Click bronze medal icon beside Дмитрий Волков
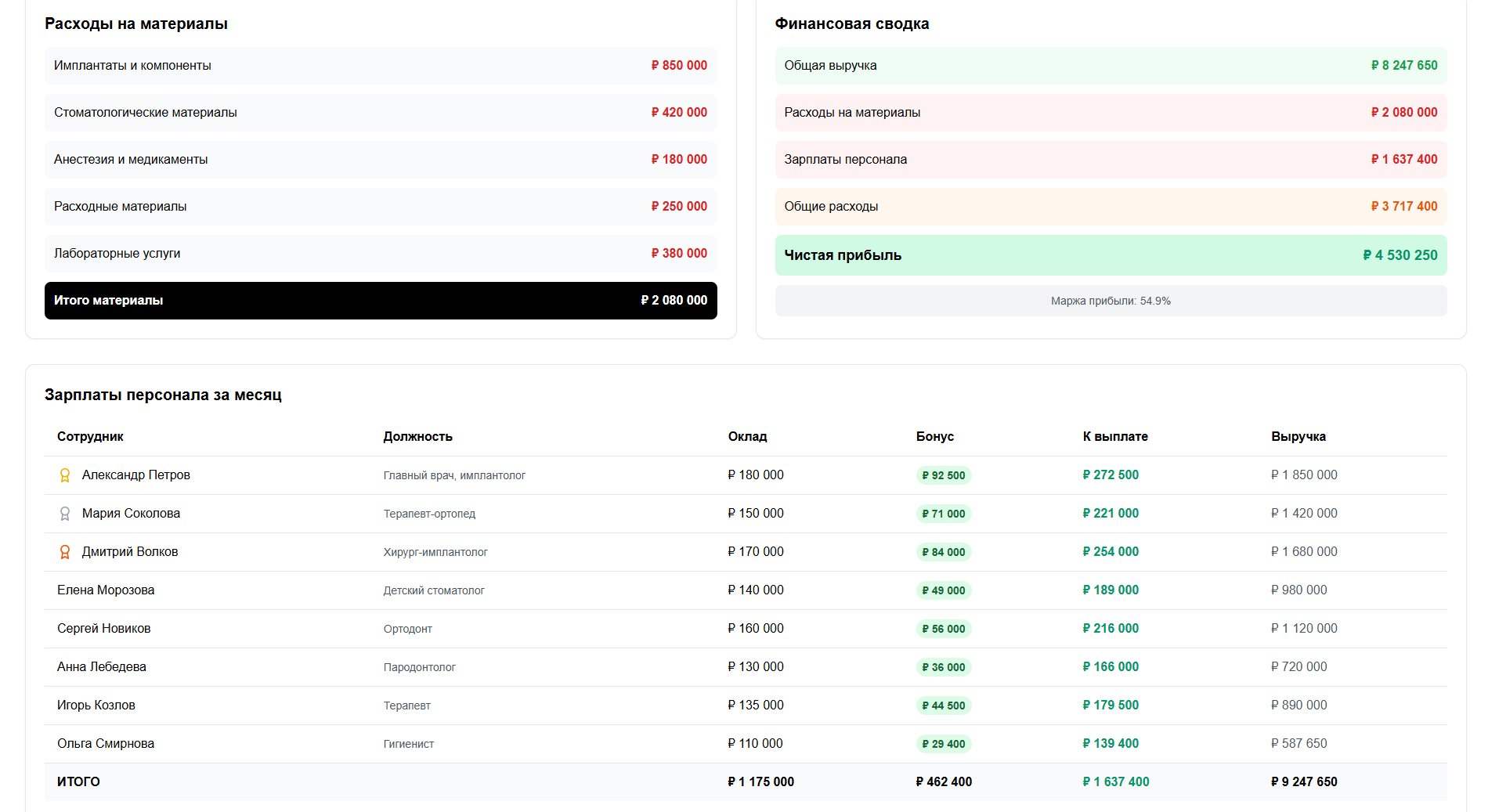Image resolution: width=1488 pixels, height=812 pixels. 65,552
